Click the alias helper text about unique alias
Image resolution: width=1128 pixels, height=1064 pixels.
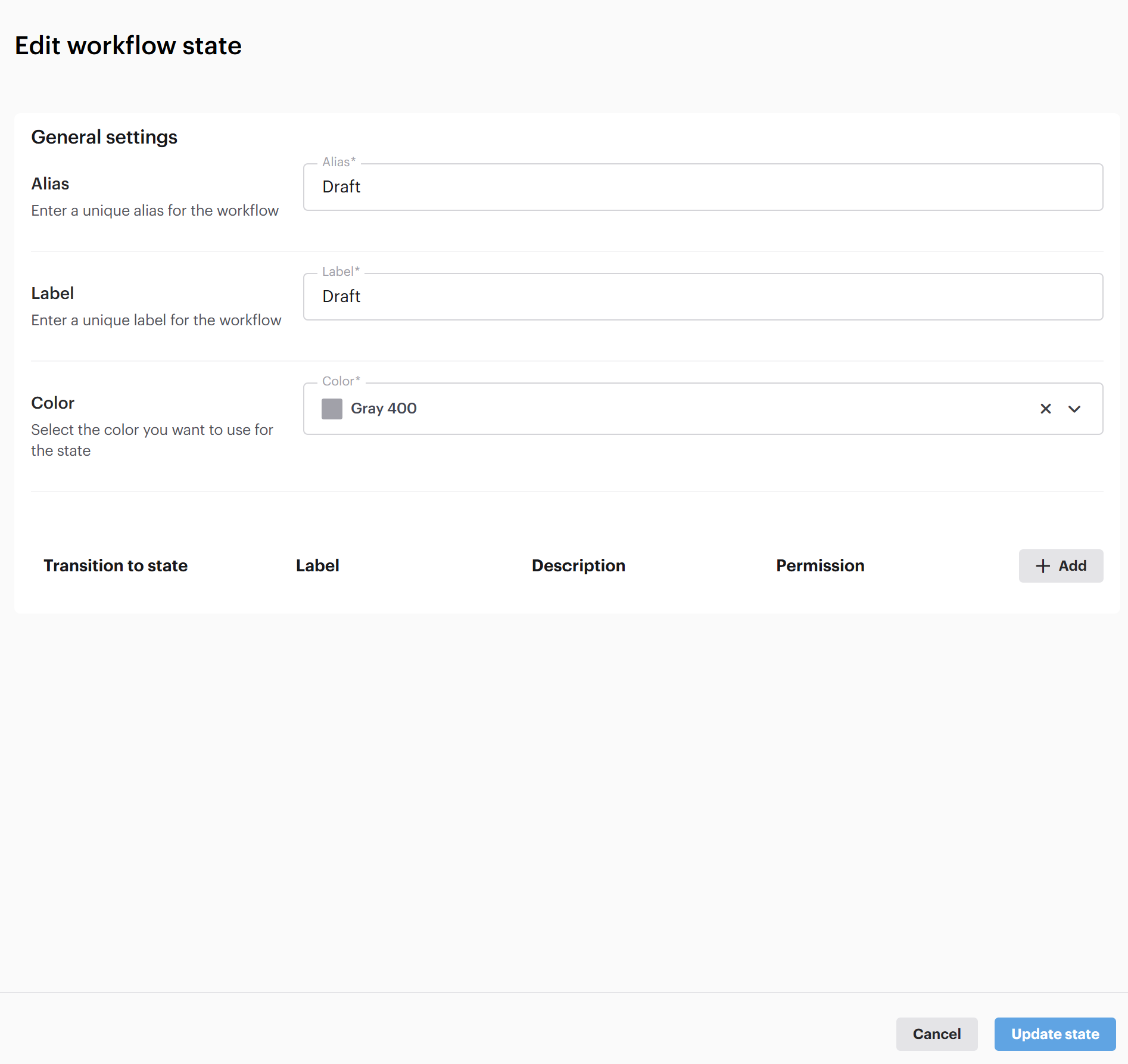pos(155,211)
